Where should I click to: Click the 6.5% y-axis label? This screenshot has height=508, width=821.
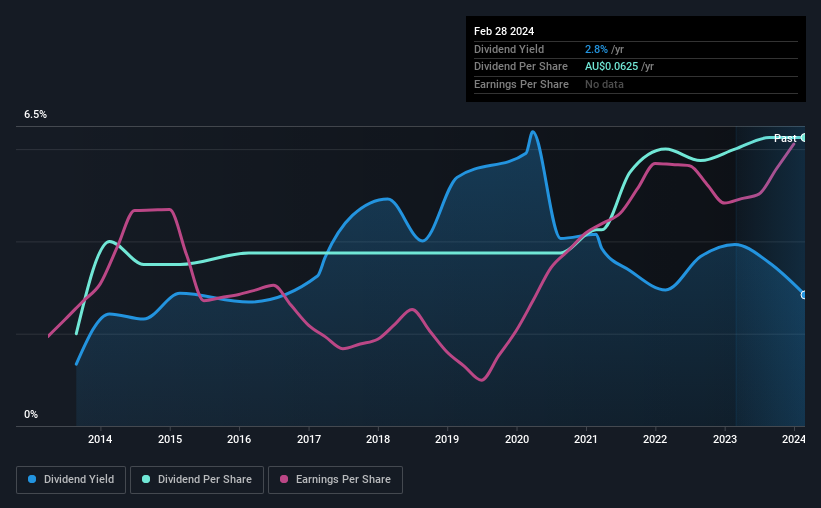(x=36, y=115)
